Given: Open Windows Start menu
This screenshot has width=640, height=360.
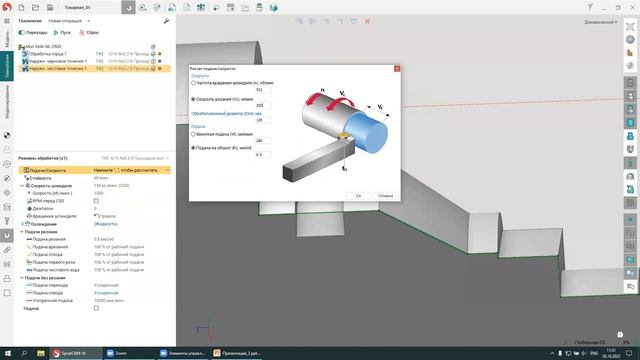Looking at the screenshot, I should click(7, 353).
